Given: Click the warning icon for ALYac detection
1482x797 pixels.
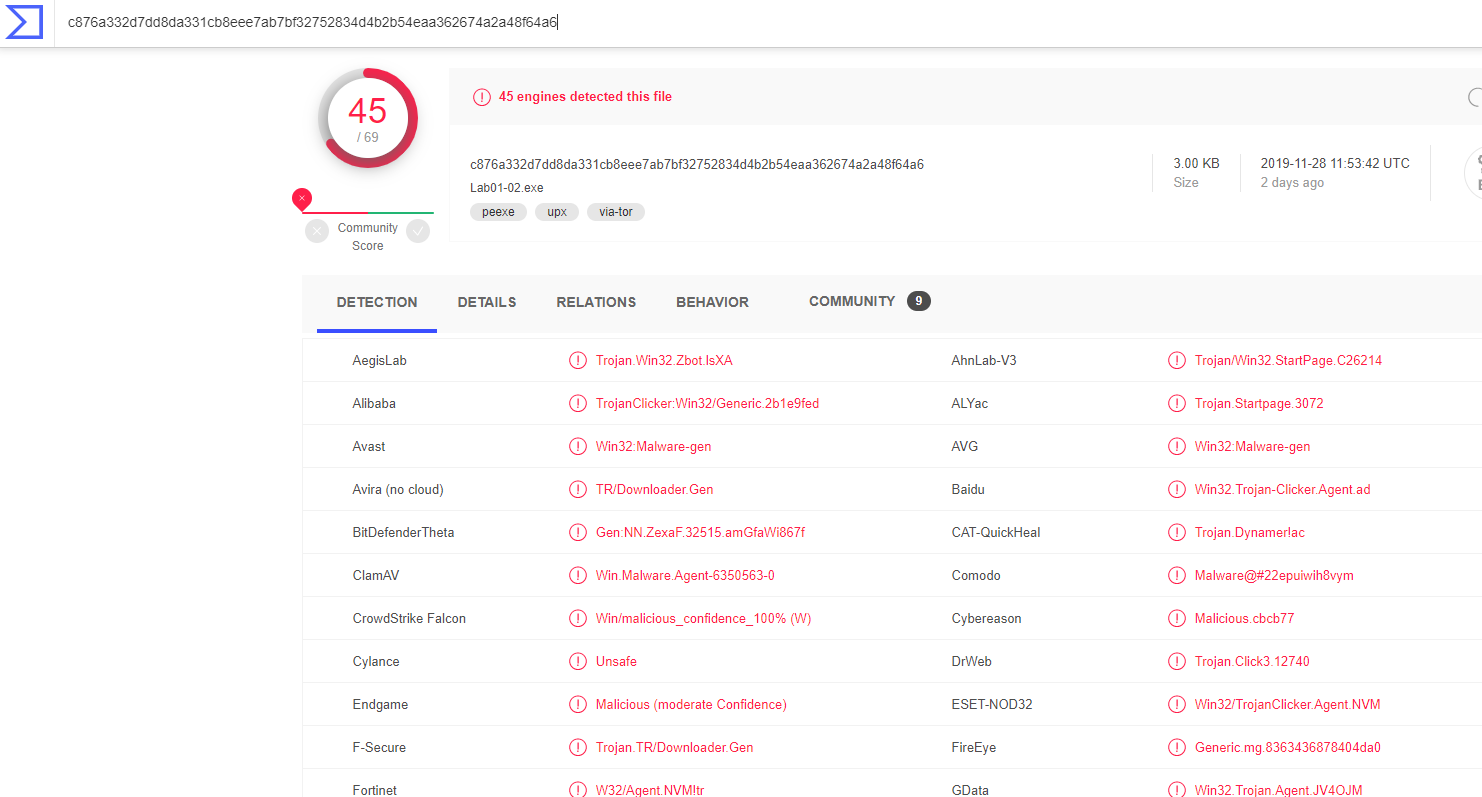Looking at the screenshot, I should (1177, 403).
